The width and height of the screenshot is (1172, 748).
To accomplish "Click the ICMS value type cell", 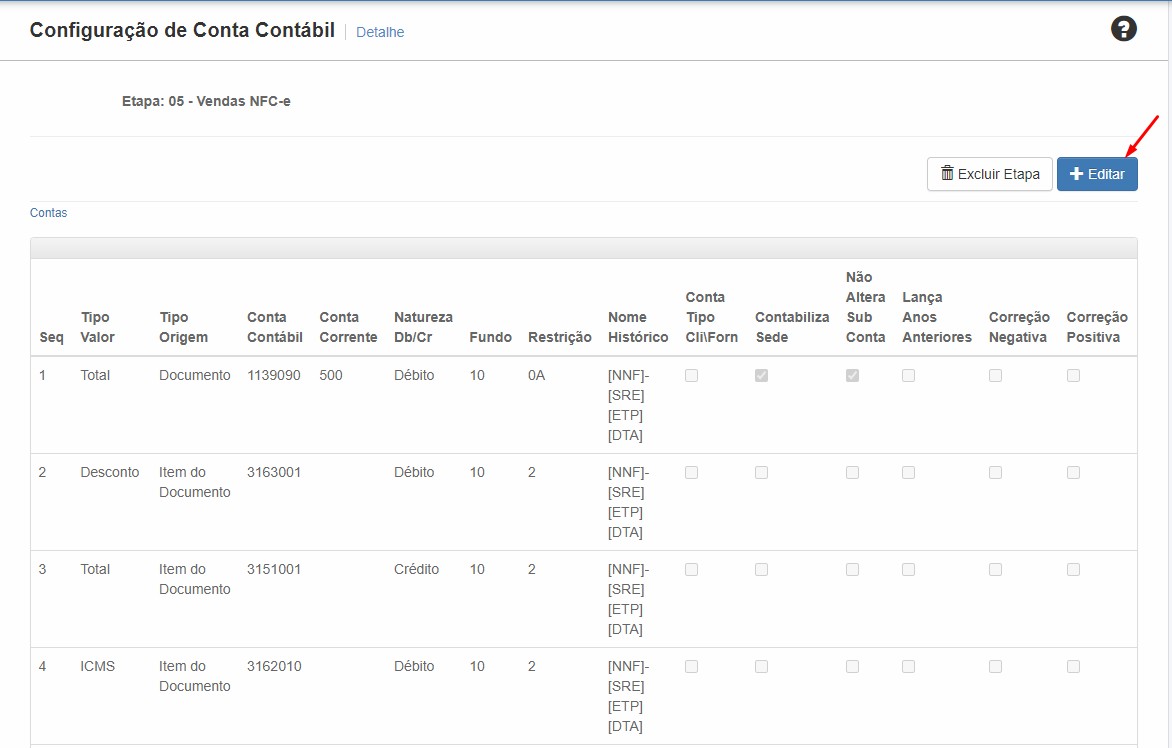I will click(98, 666).
